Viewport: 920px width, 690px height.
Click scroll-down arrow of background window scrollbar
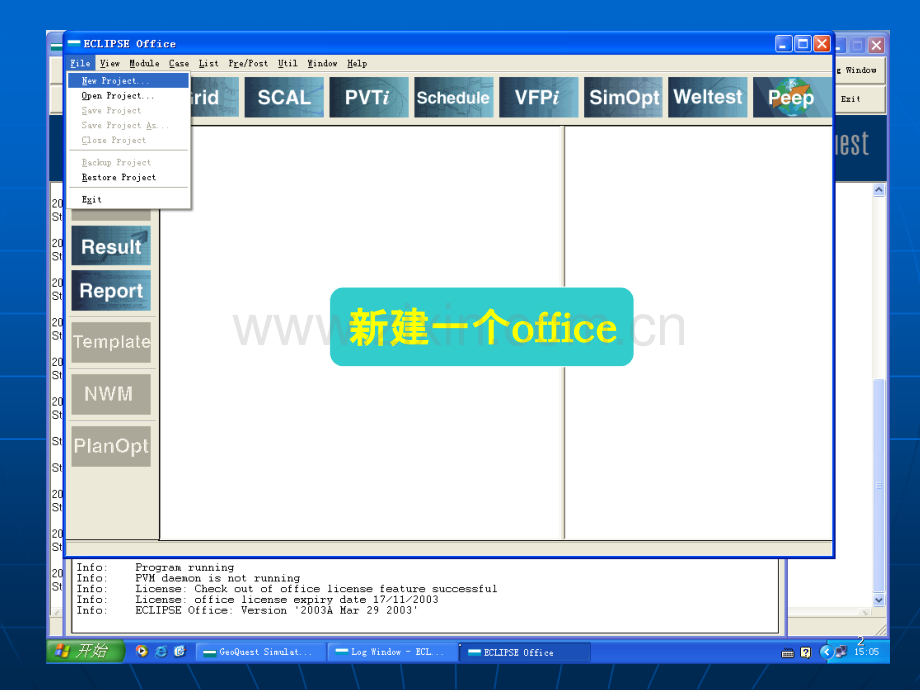(x=878, y=600)
